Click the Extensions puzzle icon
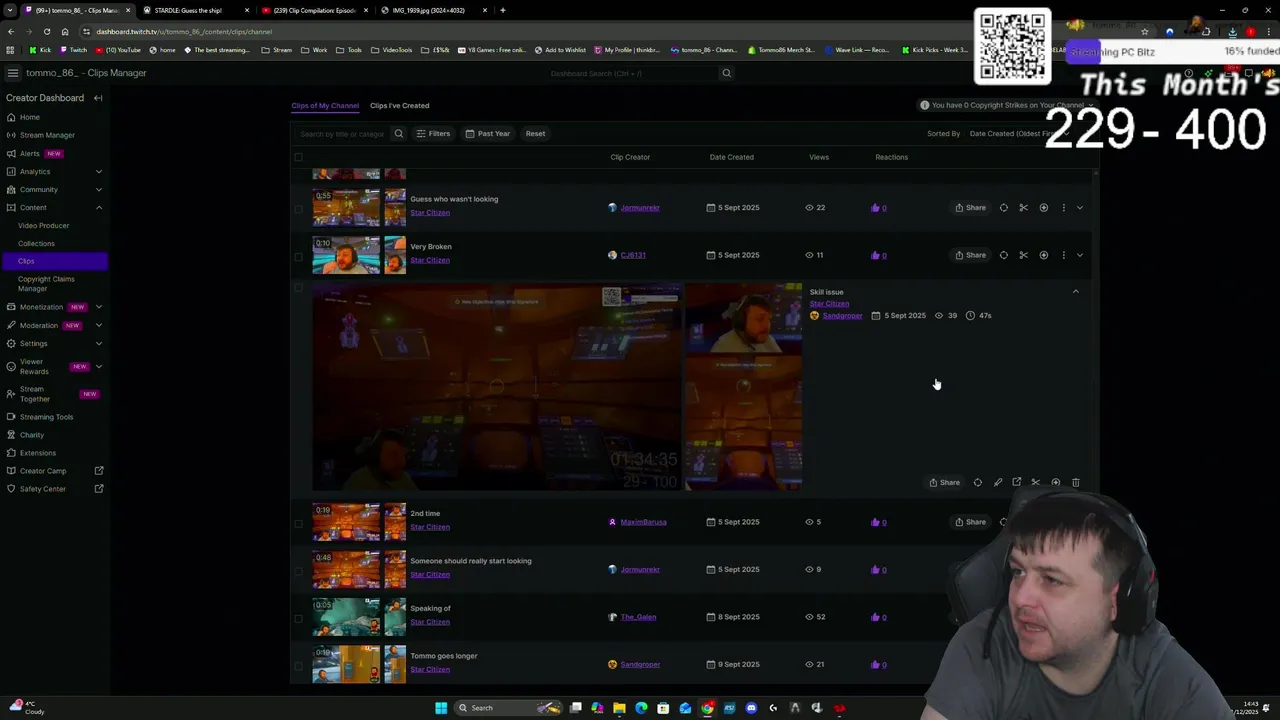The height and width of the screenshot is (720, 1280). [x=11, y=453]
